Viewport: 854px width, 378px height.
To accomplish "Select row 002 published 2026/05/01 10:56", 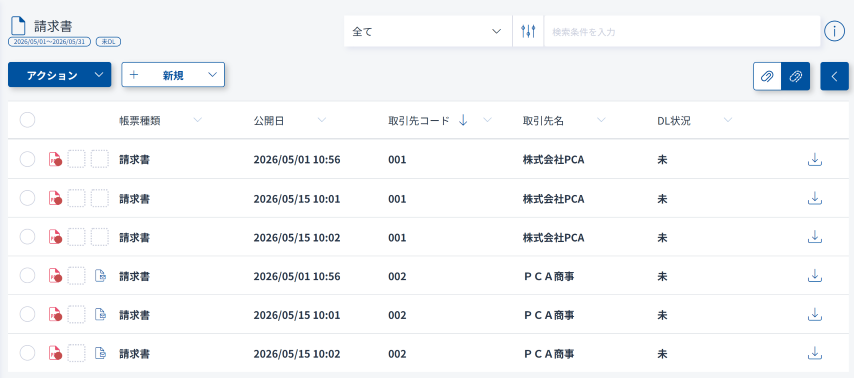I will (27, 276).
